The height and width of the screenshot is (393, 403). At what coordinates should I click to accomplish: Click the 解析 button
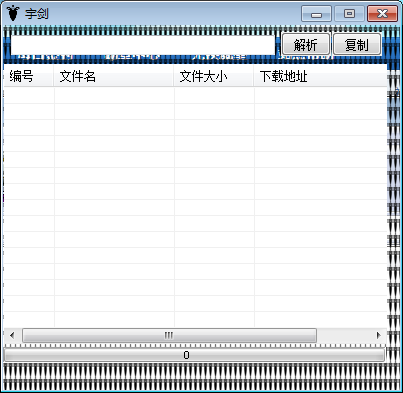click(x=306, y=44)
